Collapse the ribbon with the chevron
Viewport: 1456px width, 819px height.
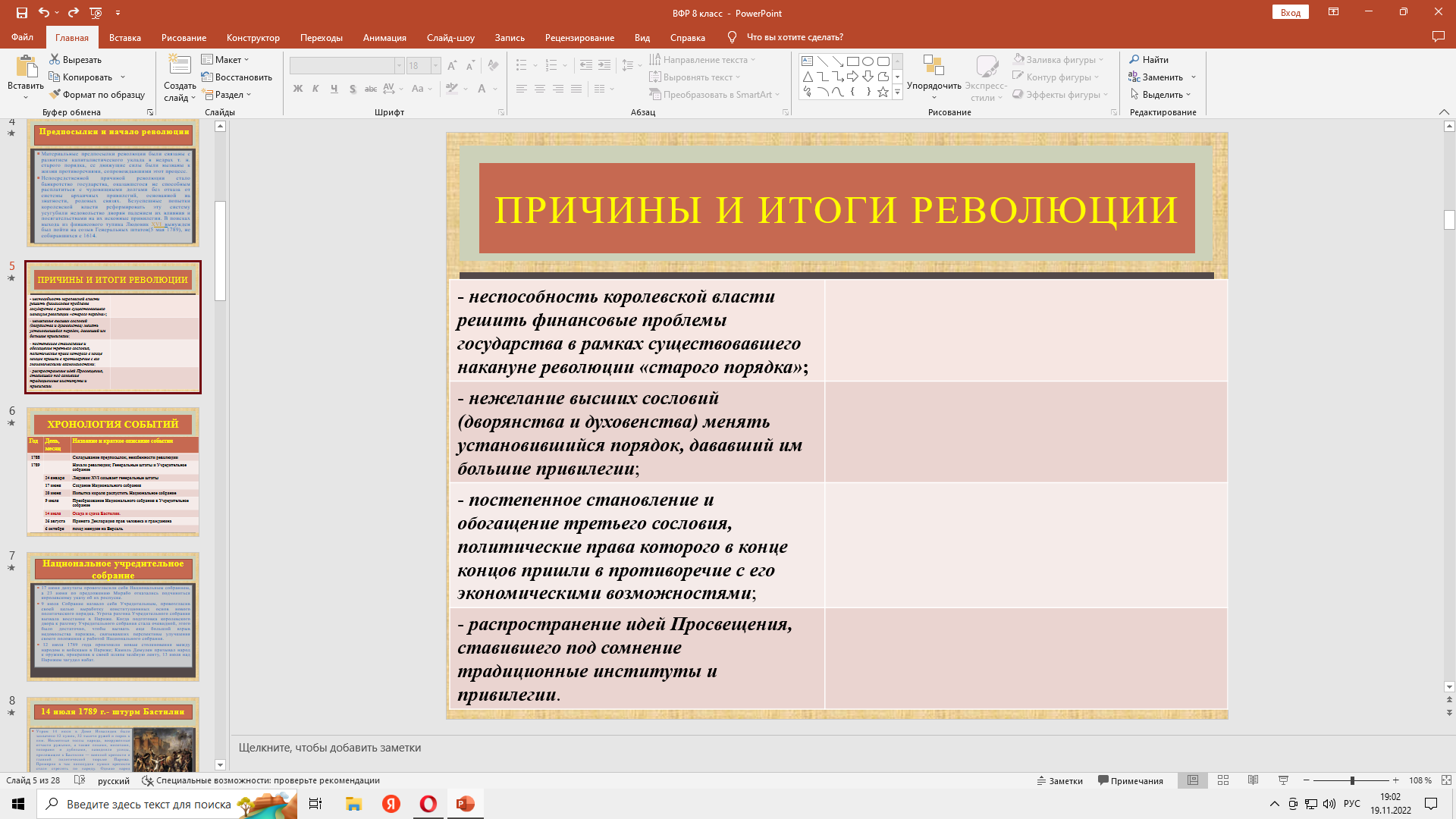tap(1444, 112)
